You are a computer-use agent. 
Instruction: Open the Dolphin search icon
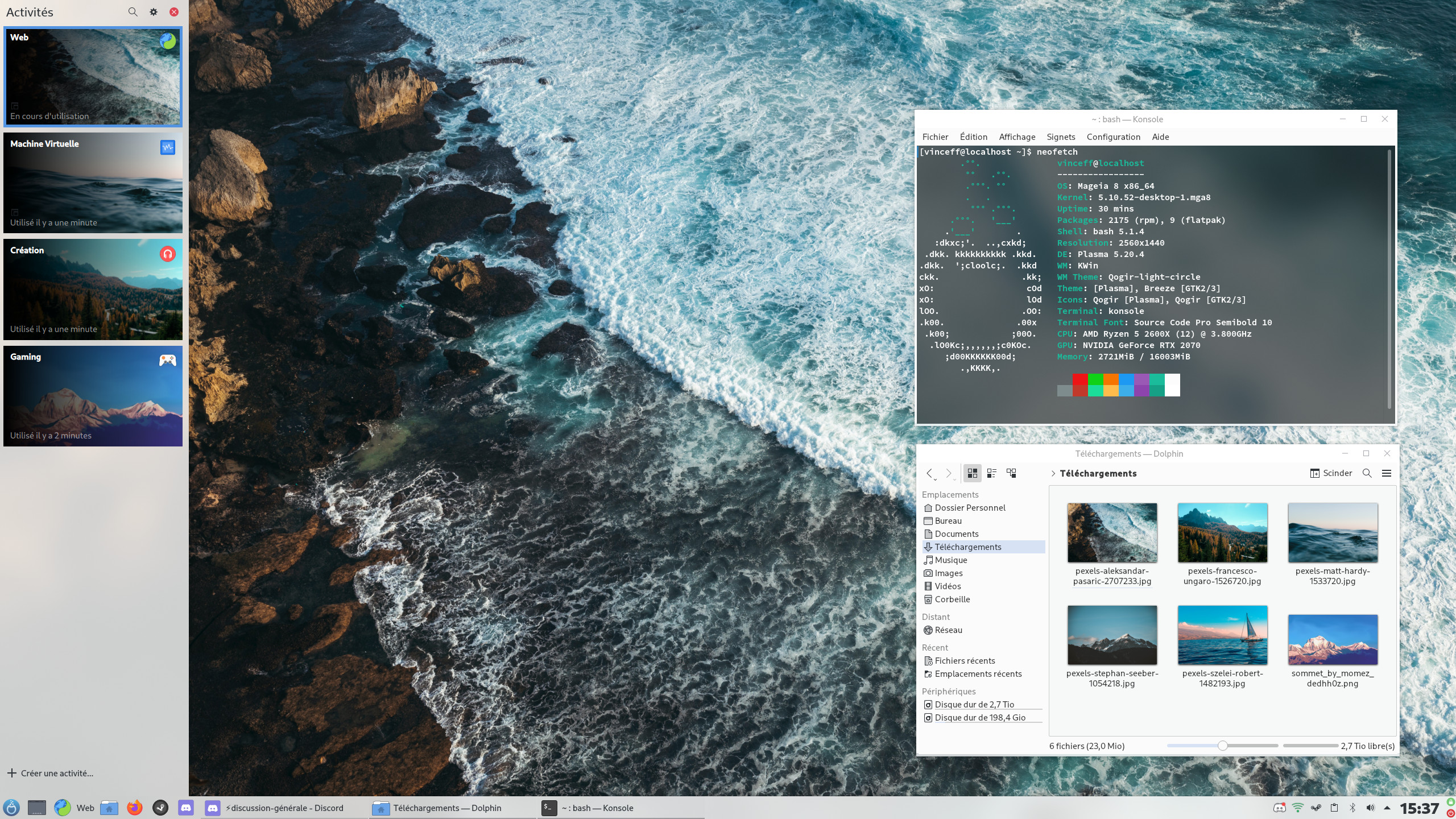click(1367, 473)
